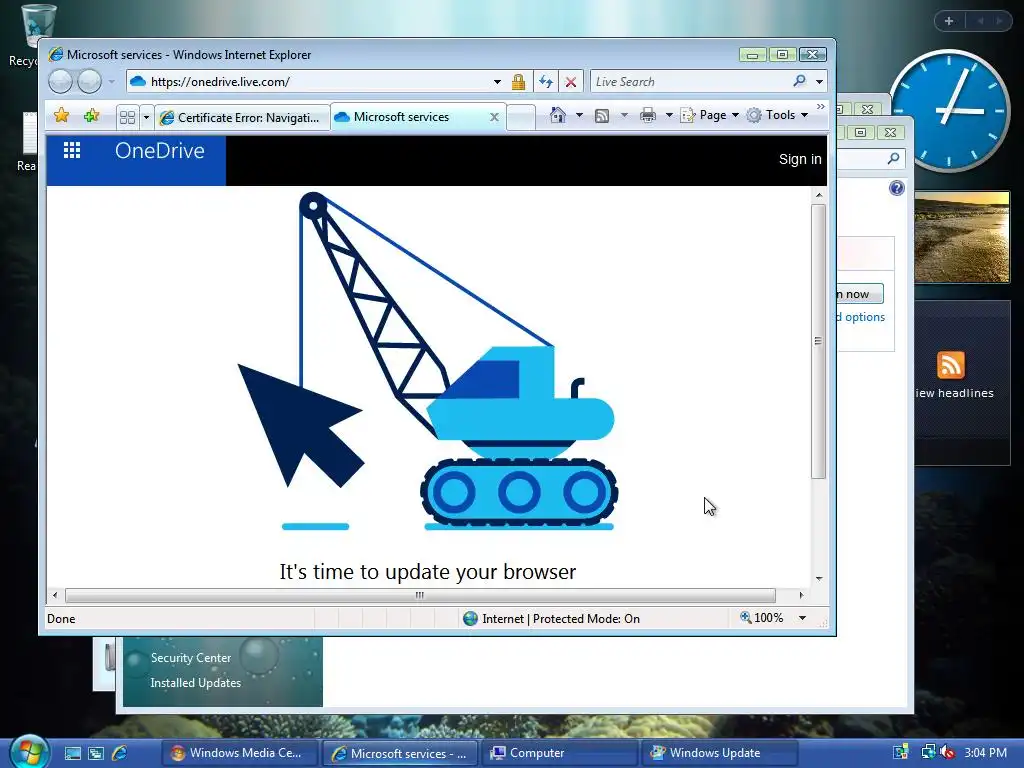Click the vertical scrollbar thumb
This screenshot has width=1024, height=768.
coord(818,341)
